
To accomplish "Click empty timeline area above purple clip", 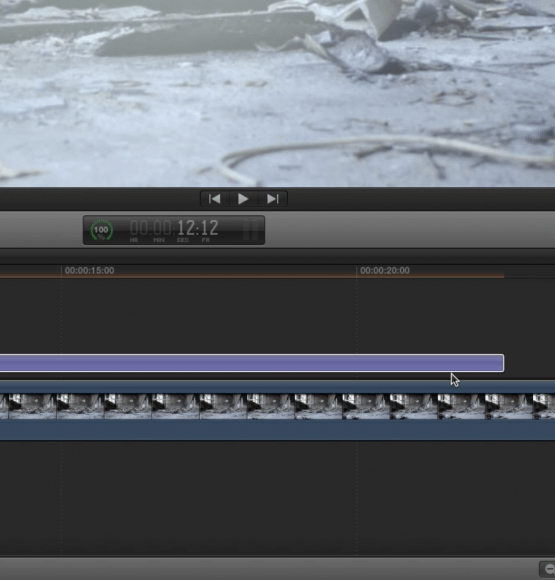I will [x=278, y=316].
